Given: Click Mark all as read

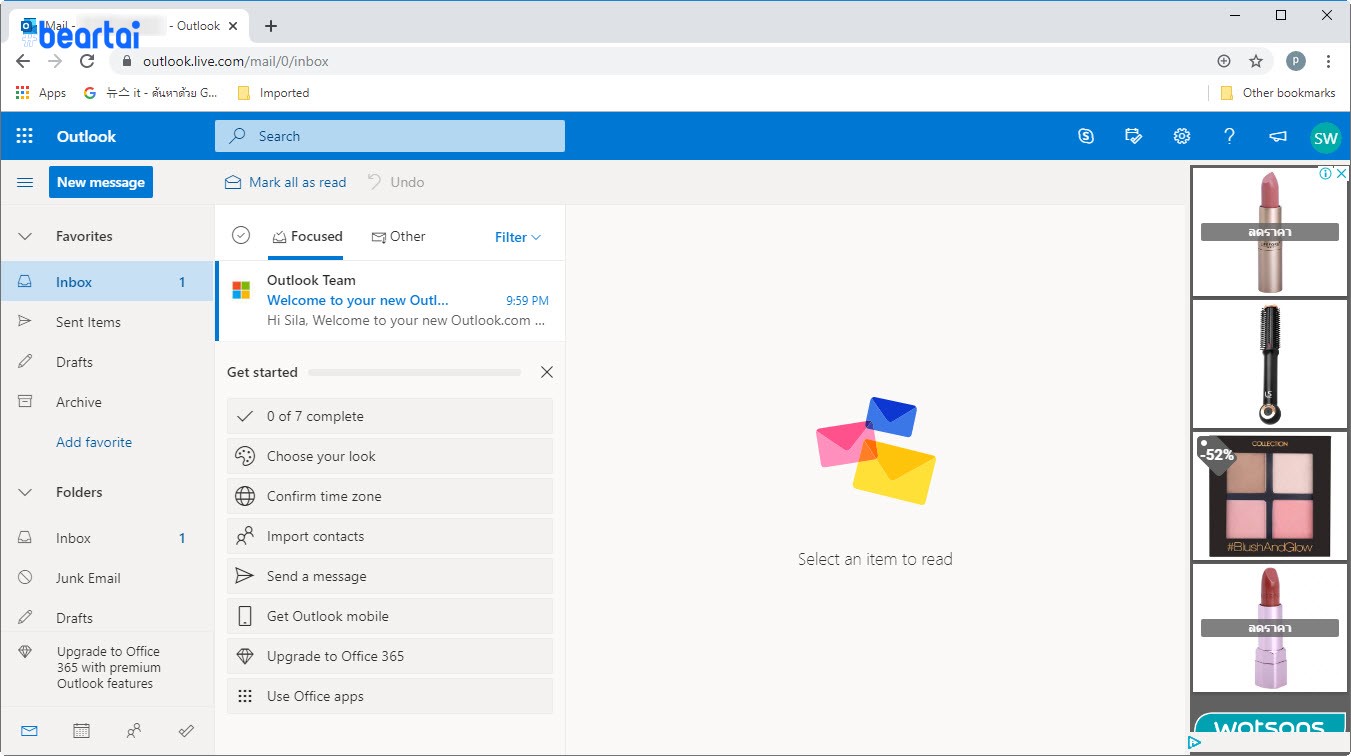Looking at the screenshot, I should pyautogui.click(x=285, y=182).
